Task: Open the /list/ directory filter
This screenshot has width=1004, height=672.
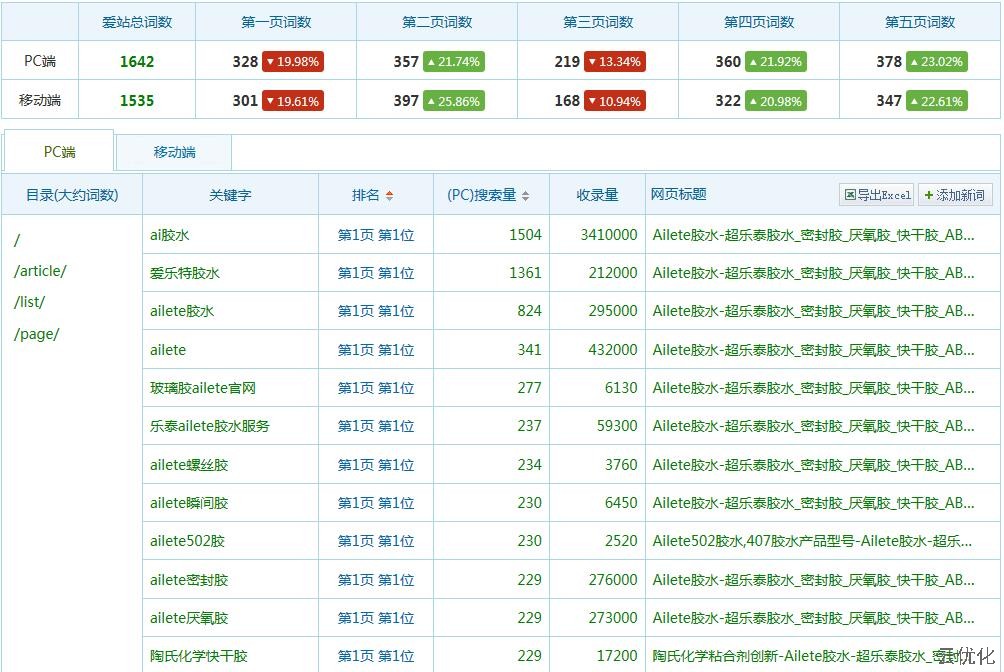Action: (x=29, y=302)
